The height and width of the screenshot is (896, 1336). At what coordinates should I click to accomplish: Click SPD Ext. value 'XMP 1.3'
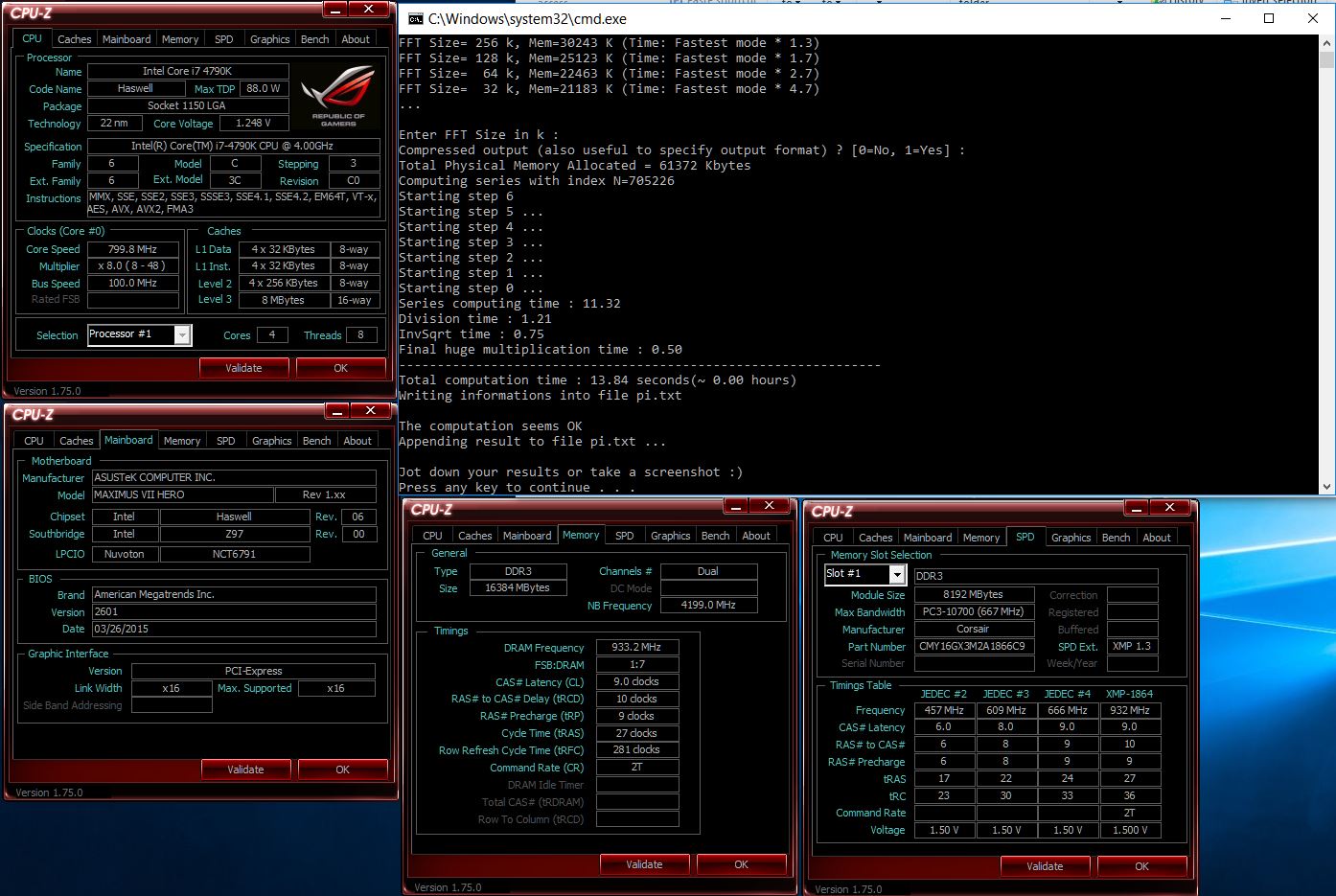coord(1133,646)
